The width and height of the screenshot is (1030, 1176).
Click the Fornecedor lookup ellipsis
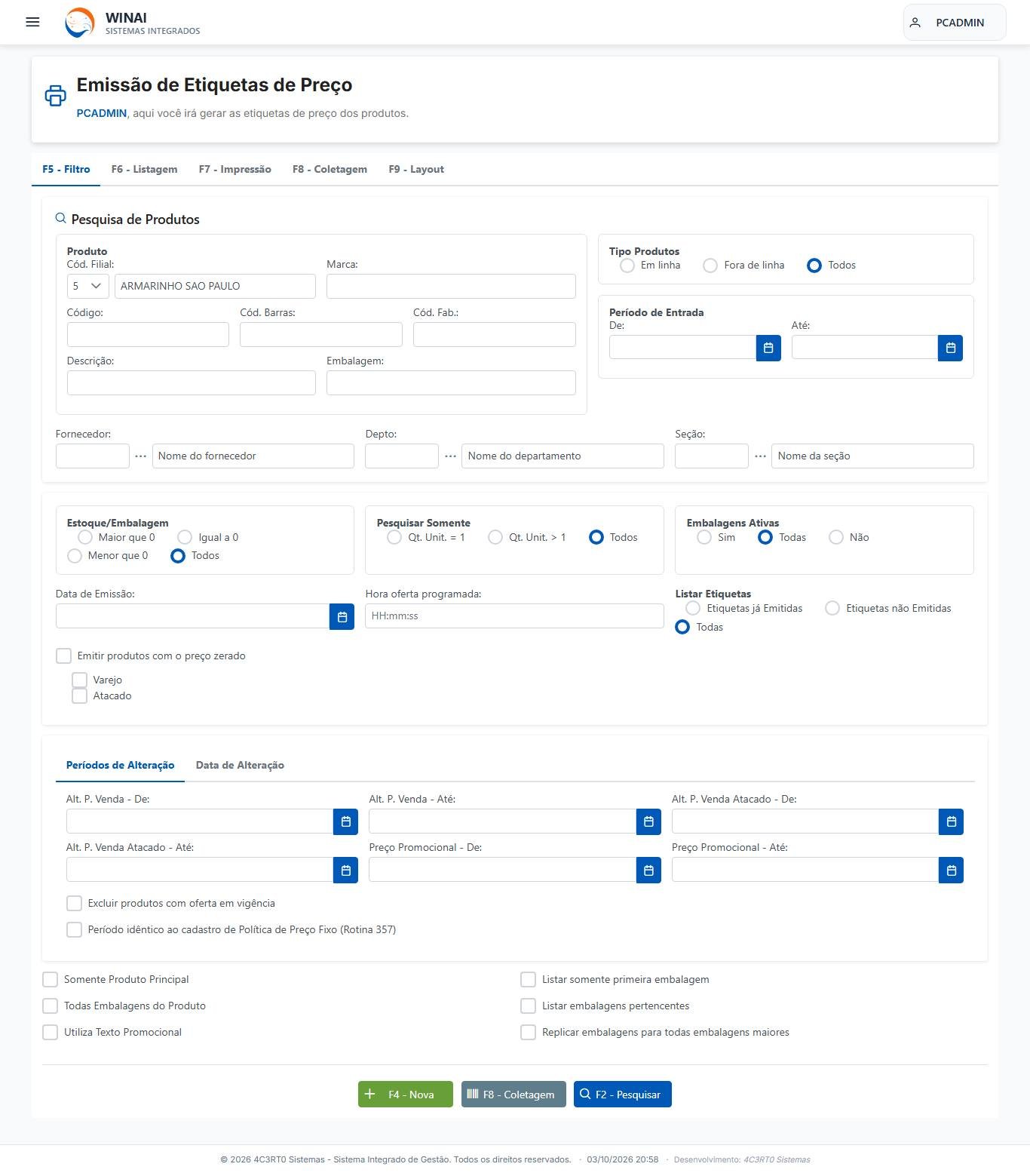click(141, 456)
